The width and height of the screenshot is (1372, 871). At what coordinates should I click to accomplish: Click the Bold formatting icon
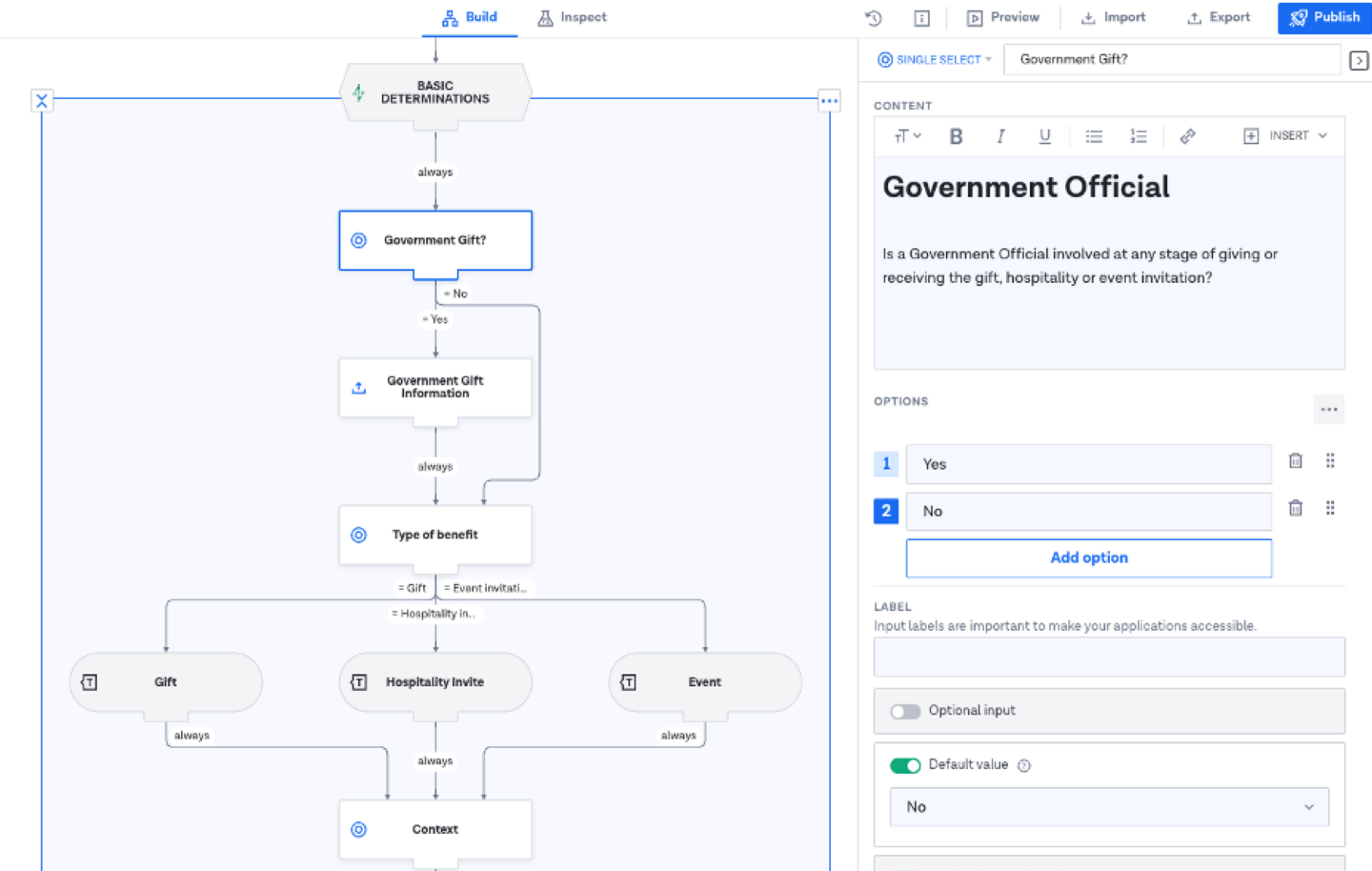[x=956, y=136]
